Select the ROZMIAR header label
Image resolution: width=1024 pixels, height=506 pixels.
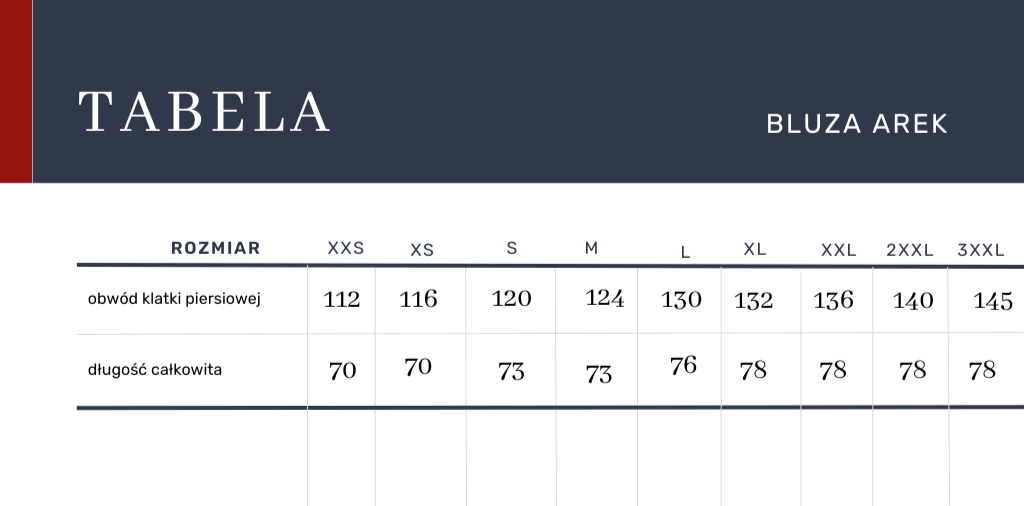pyautogui.click(x=216, y=248)
